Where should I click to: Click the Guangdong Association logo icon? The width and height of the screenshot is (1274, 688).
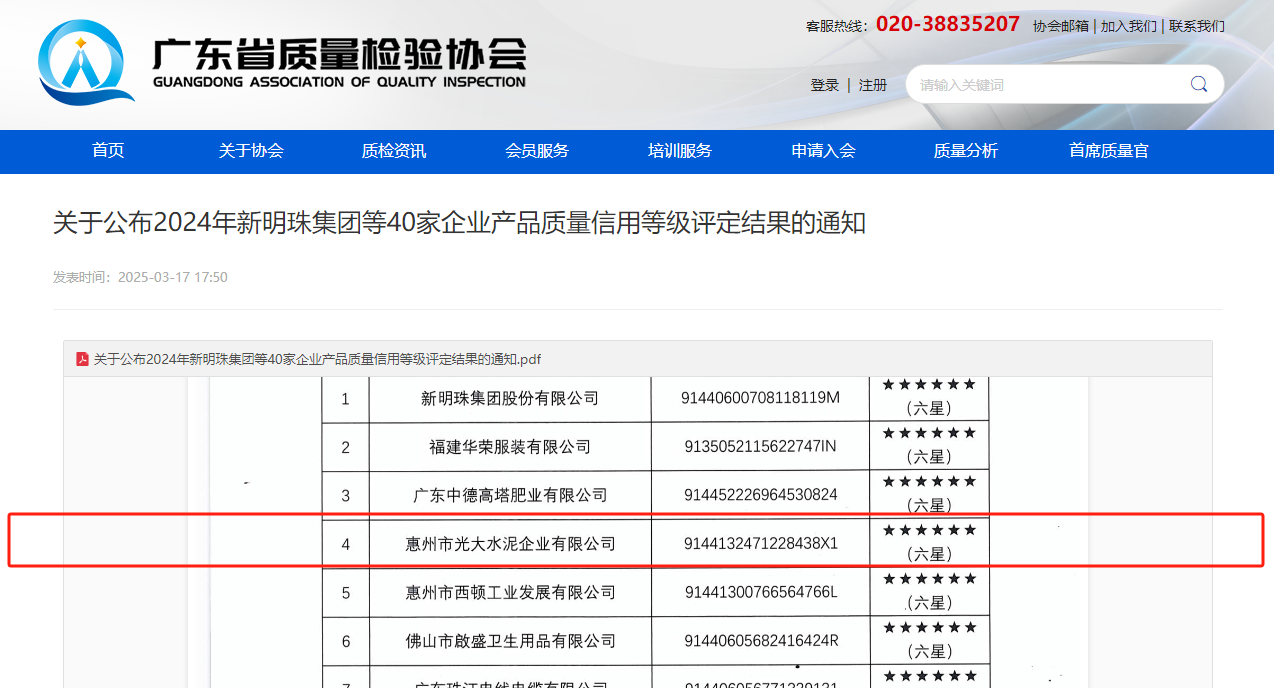[85, 62]
